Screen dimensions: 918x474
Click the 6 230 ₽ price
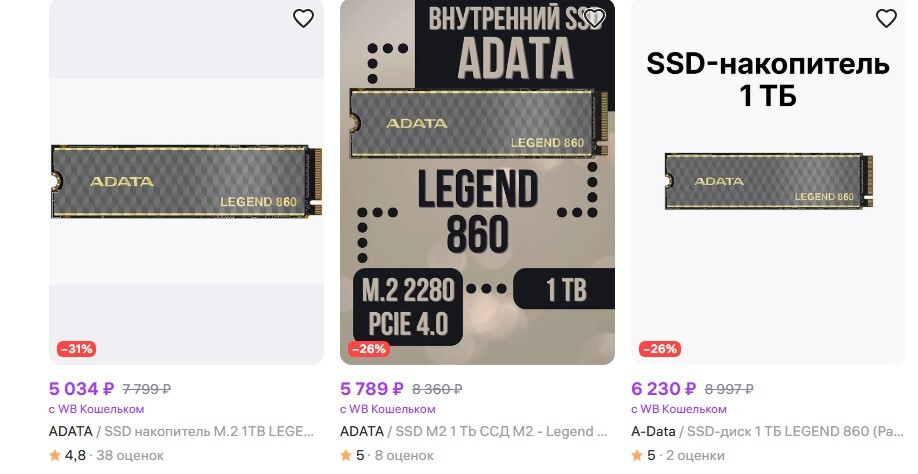tap(663, 389)
